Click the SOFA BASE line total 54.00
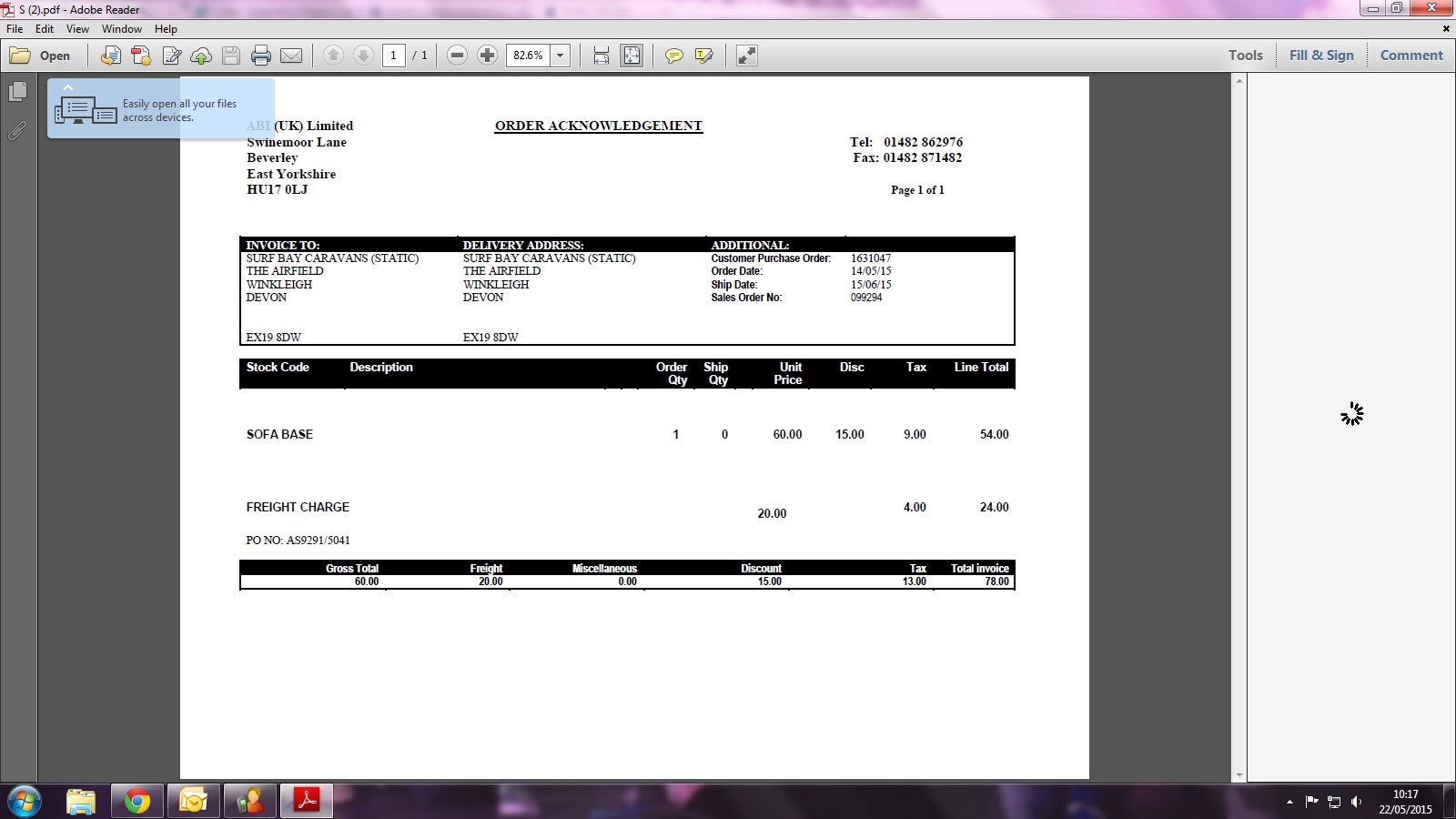Image resolution: width=1456 pixels, height=819 pixels. [994, 434]
